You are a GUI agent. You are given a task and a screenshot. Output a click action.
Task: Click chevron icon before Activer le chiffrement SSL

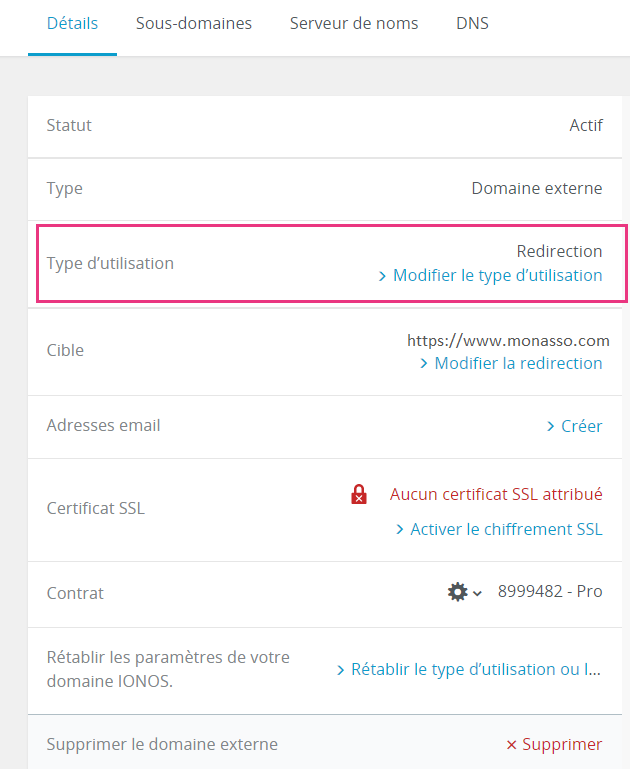click(400, 530)
